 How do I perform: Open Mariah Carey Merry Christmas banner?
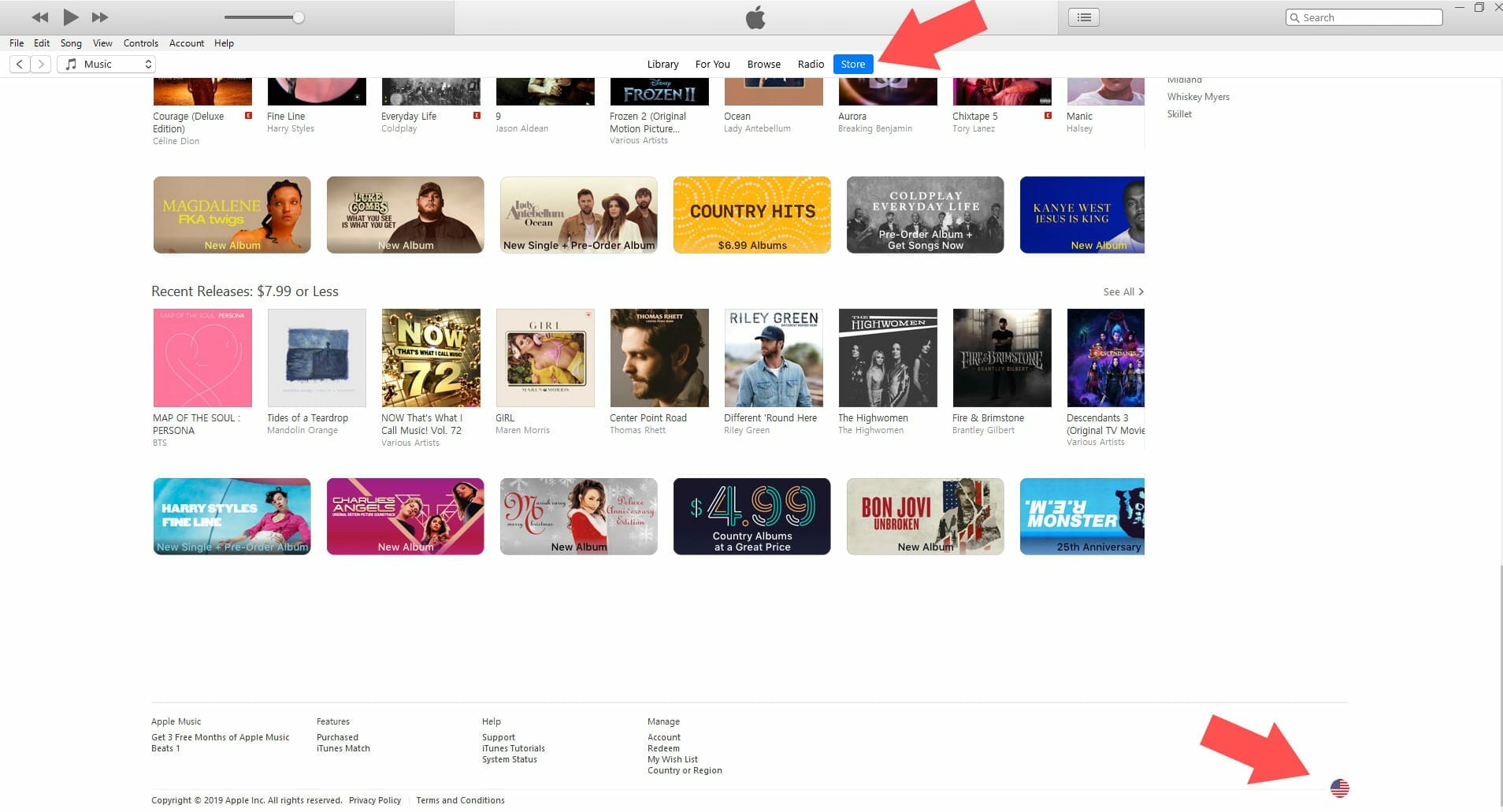578,517
